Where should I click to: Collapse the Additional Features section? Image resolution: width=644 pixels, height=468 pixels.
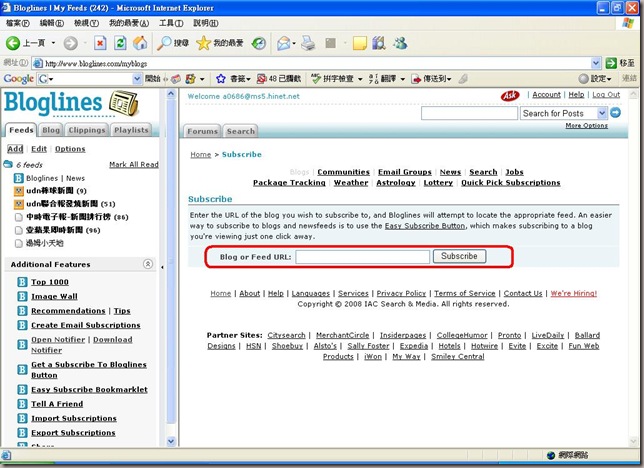click(x=148, y=264)
